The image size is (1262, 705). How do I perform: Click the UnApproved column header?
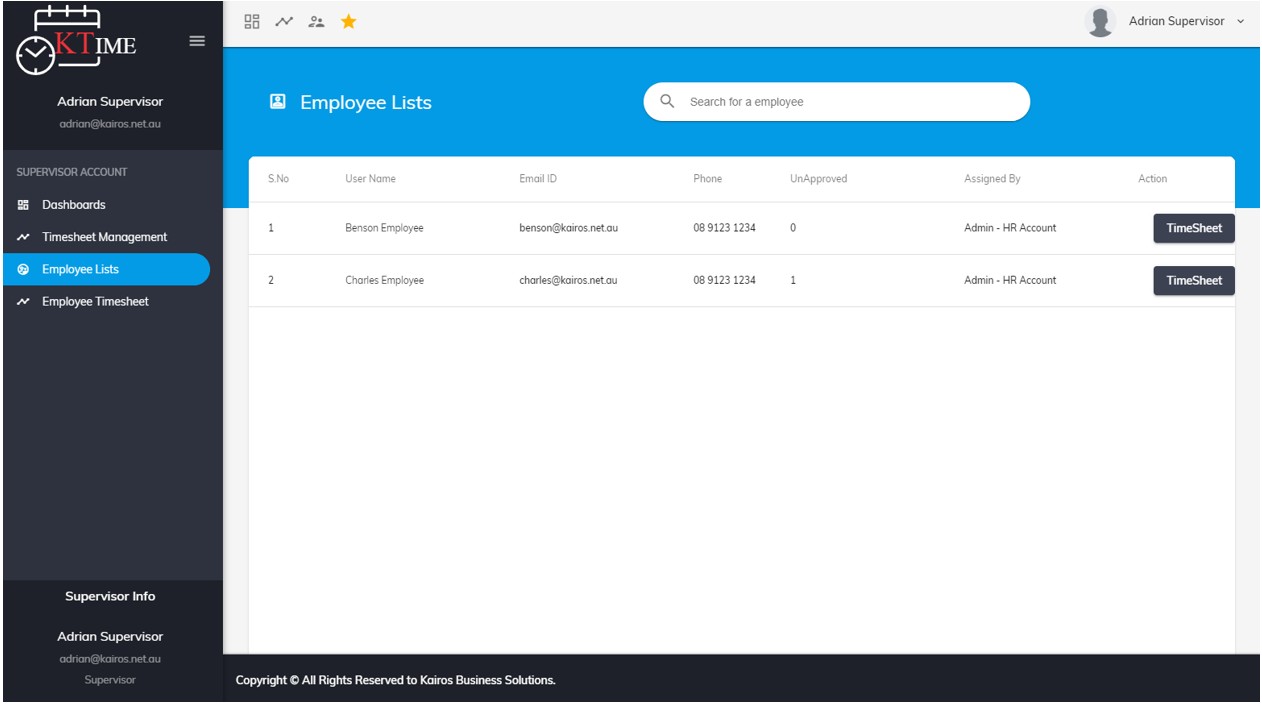818,179
